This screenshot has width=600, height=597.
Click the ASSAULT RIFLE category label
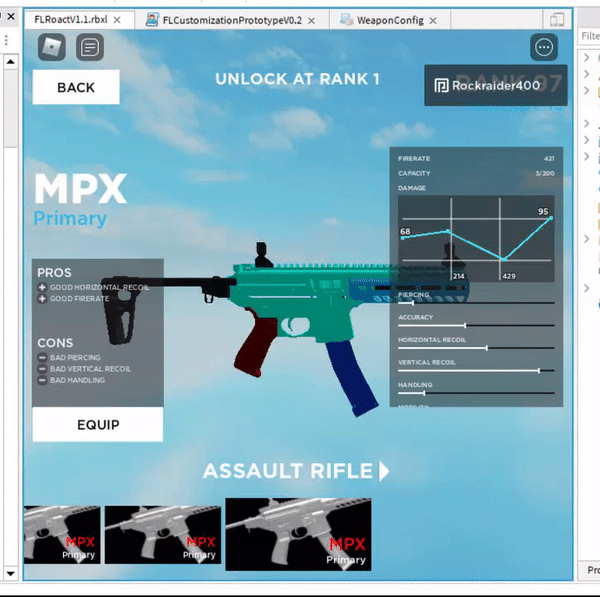coord(288,471)
